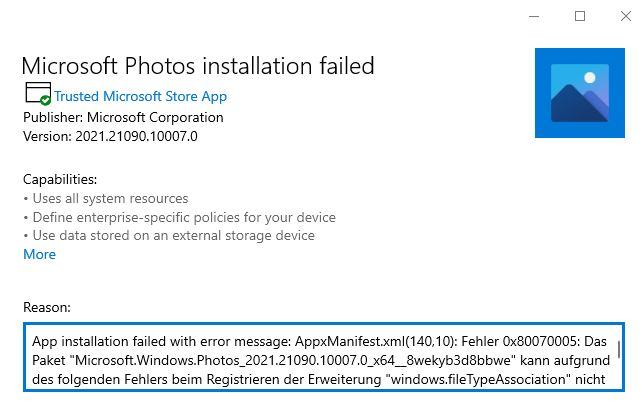Maximize the installer window
Viewport: 642px width, 407px height.
[x=580, y=16]
